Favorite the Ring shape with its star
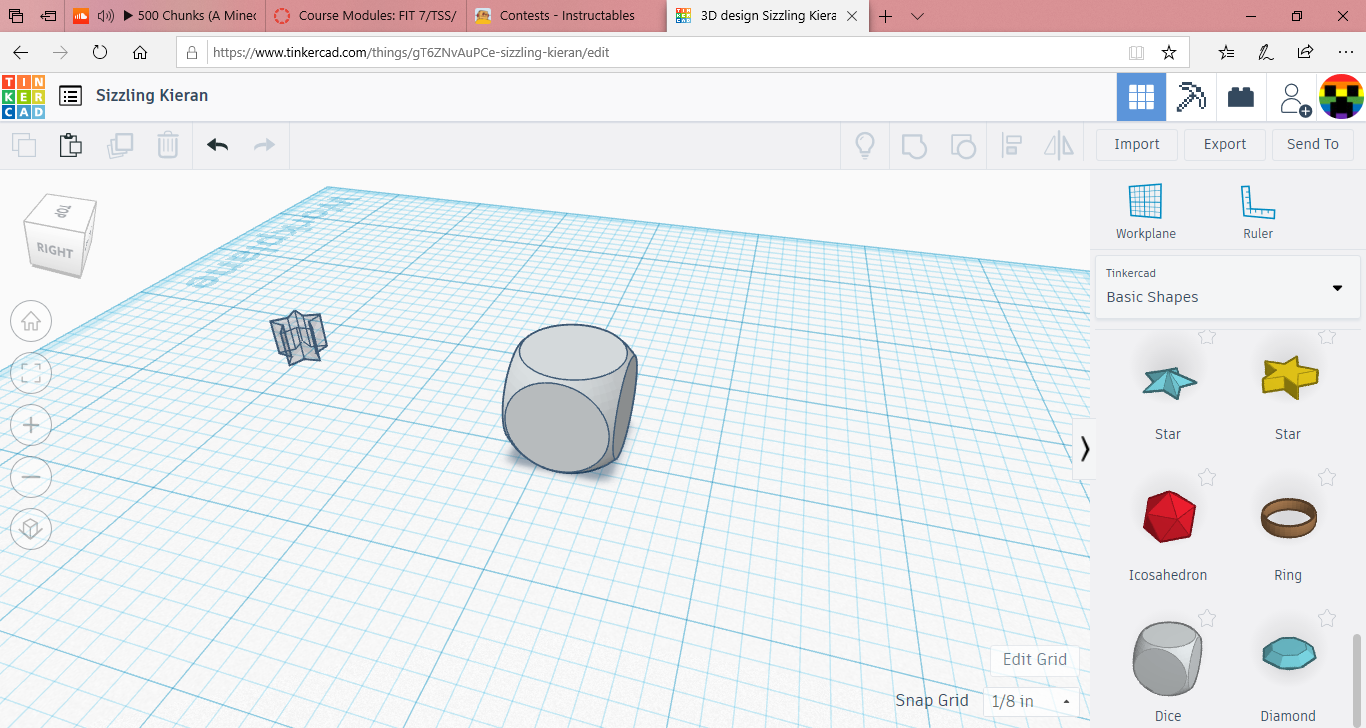The image size is (1366, 728). [x=1327, y=478]
